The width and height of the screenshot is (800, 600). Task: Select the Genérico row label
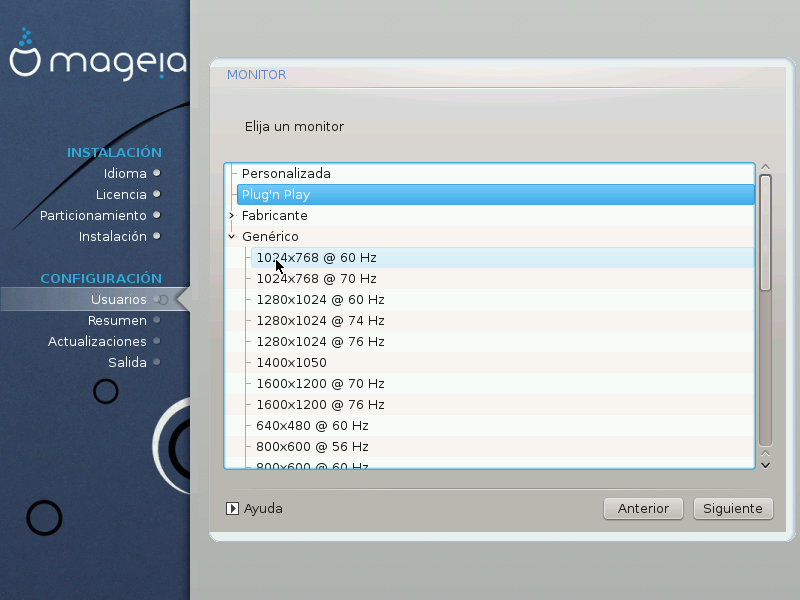tap(270, 236)
